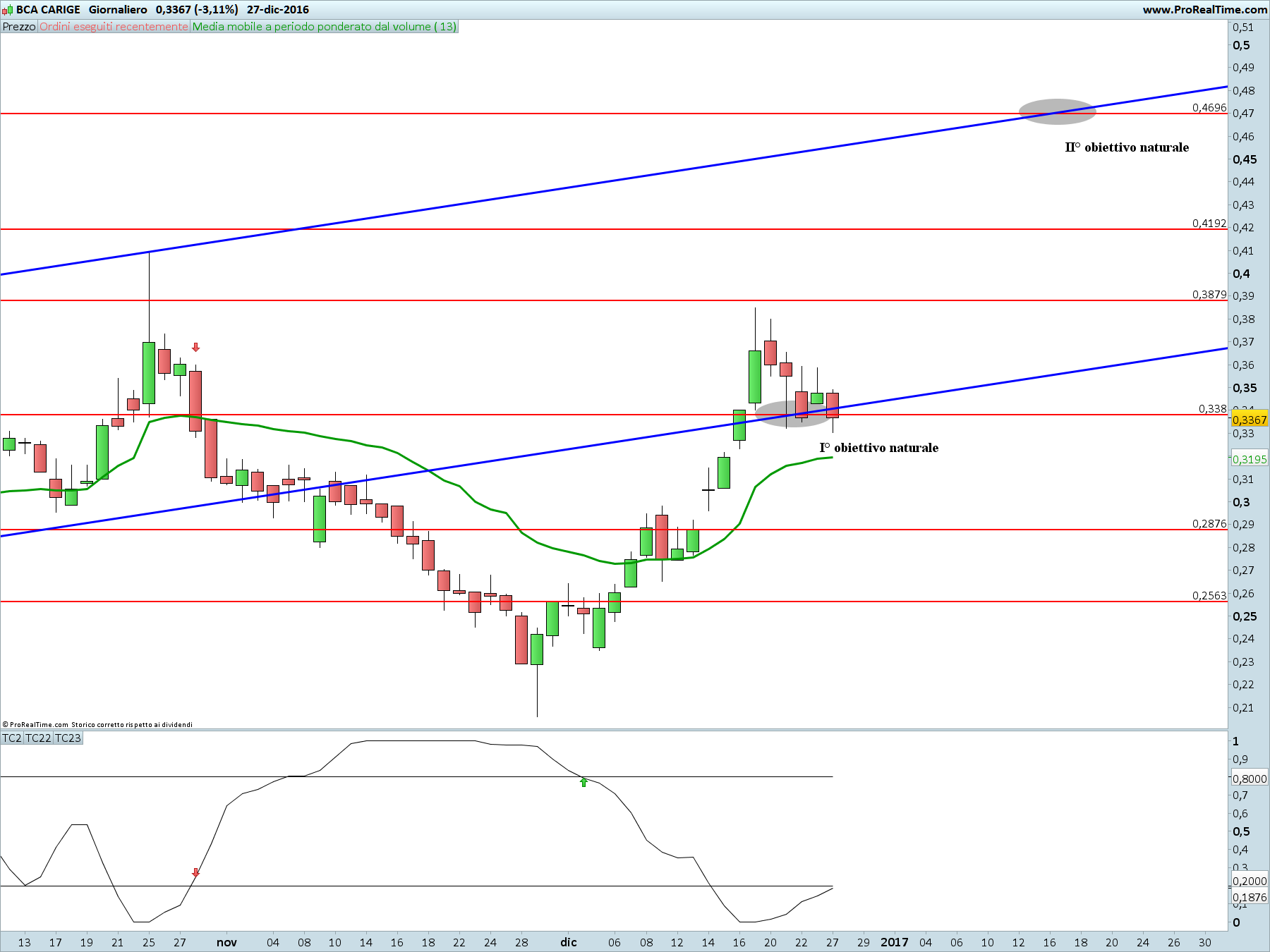
Task: Click the 0,4696 horizontal line label
Action: tap(1209, 108)
